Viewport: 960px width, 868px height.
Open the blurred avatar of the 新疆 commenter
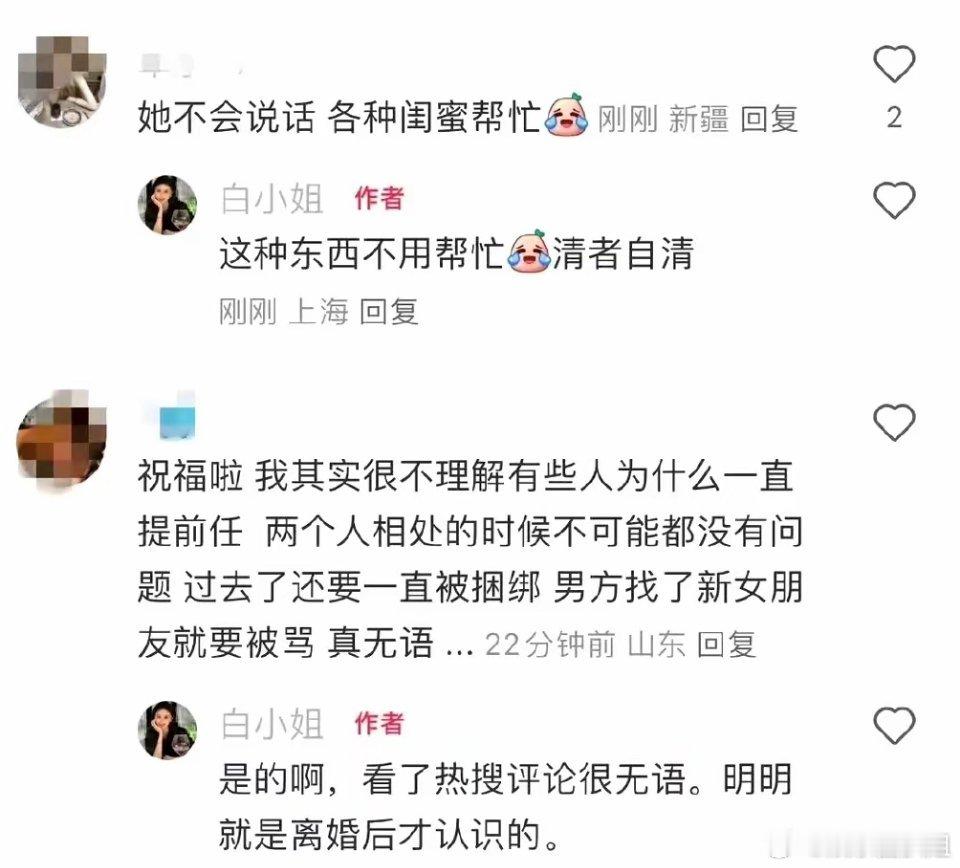tap(62, 81)
